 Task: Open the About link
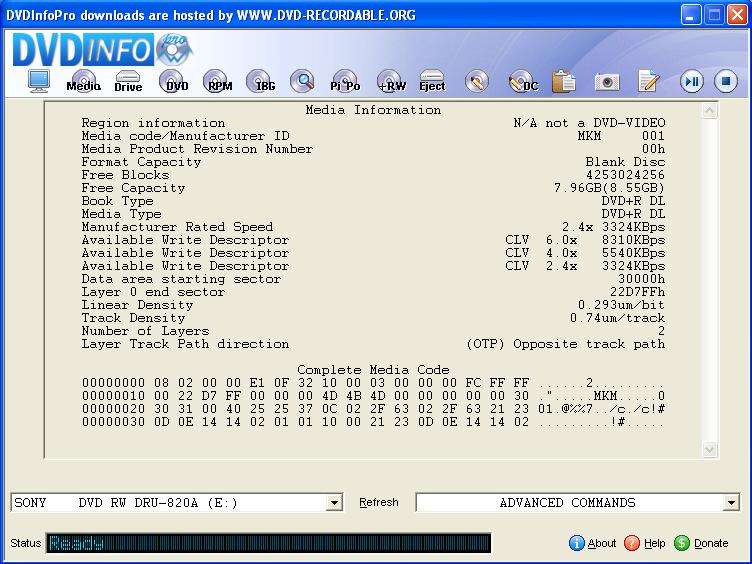click(601, 543)
